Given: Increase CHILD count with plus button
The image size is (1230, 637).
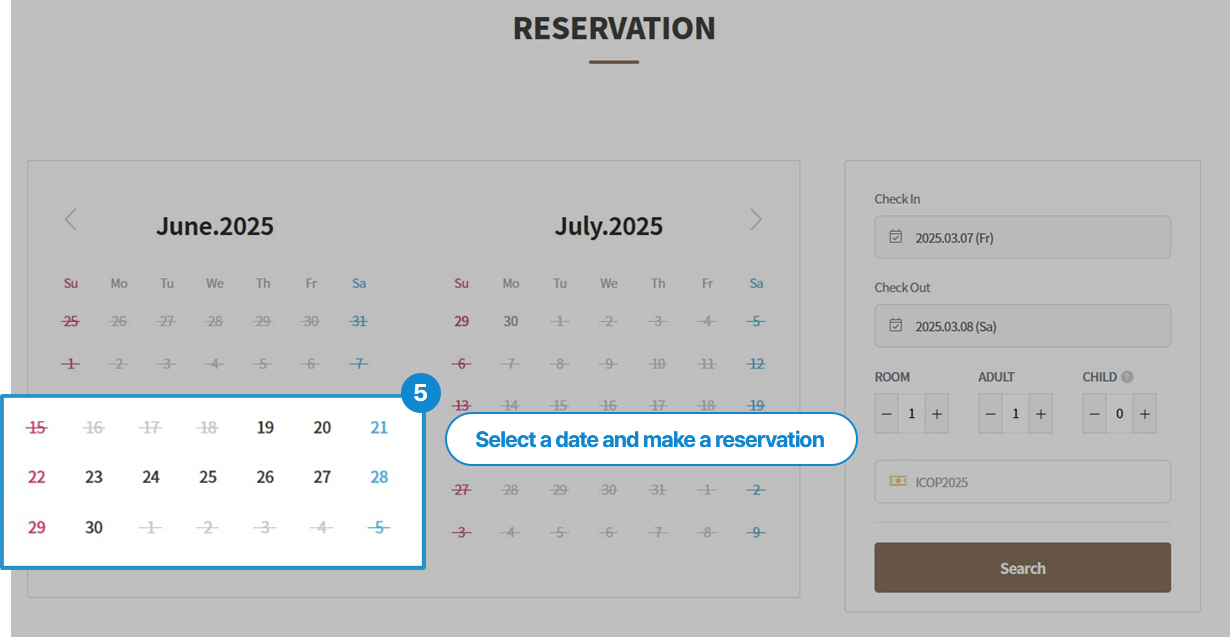Looking at the screenshot, I should 1145,413.
